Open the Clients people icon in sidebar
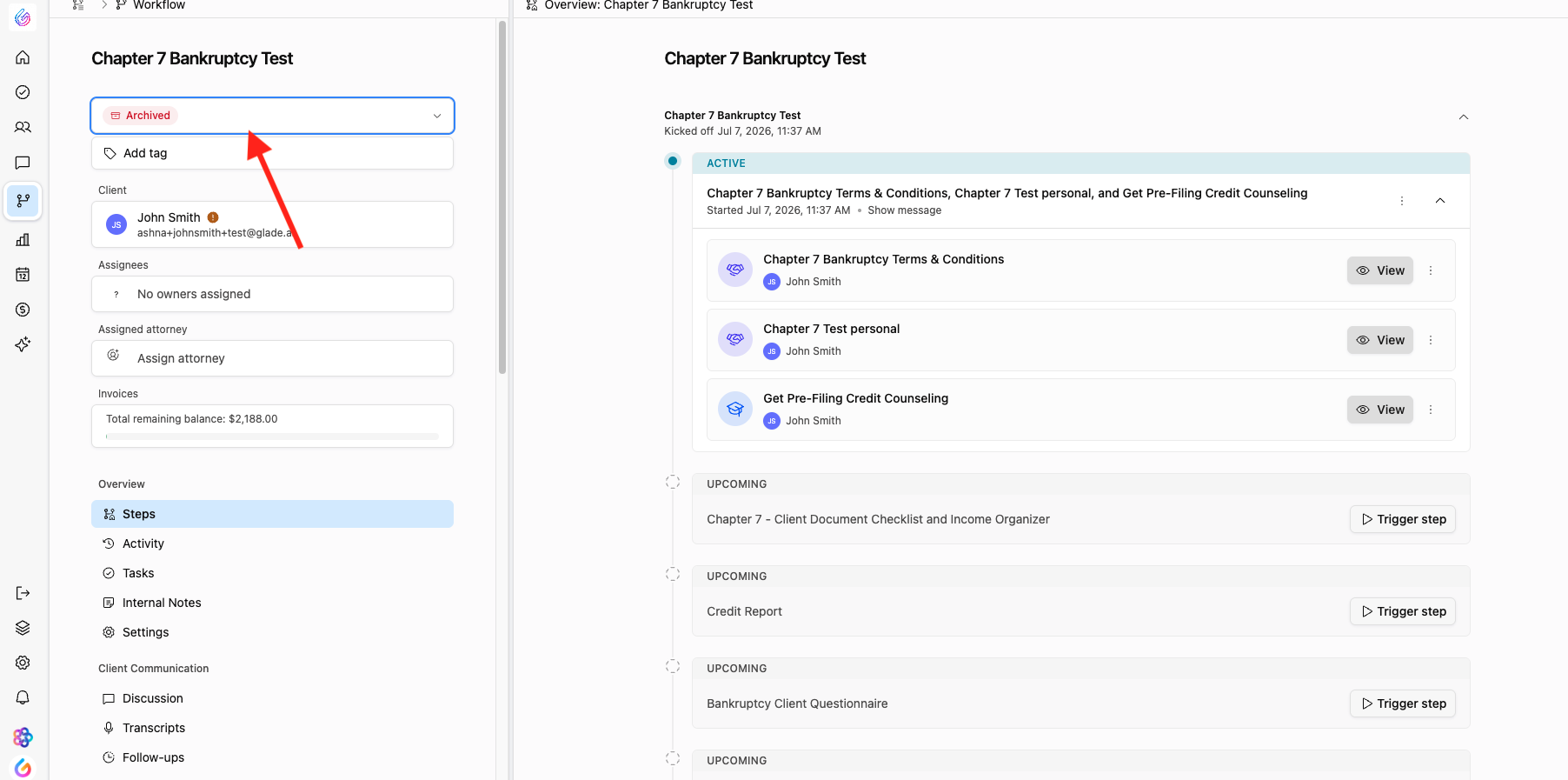Screen dimensions: 1568x780 (x=23, y=127)
